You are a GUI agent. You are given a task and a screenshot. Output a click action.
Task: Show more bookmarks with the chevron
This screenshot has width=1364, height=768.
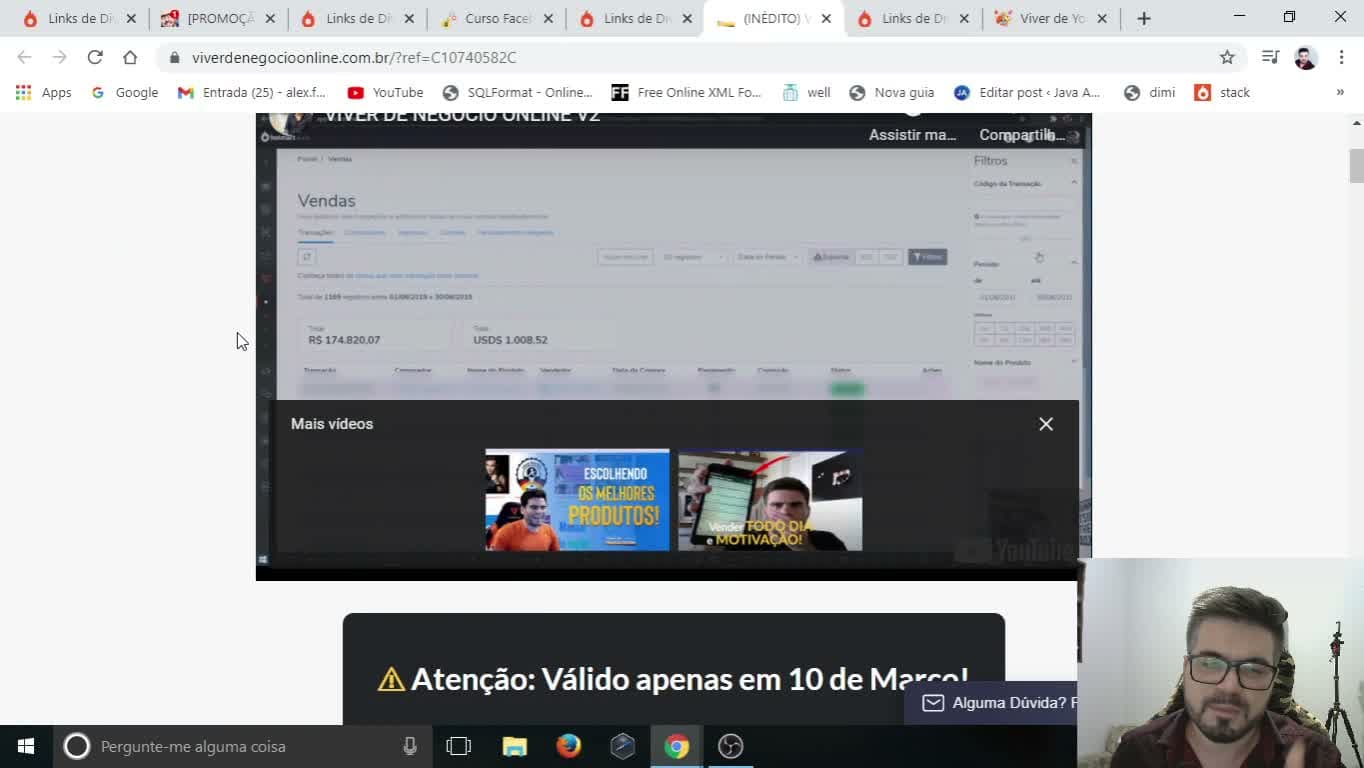point(1340,92)
